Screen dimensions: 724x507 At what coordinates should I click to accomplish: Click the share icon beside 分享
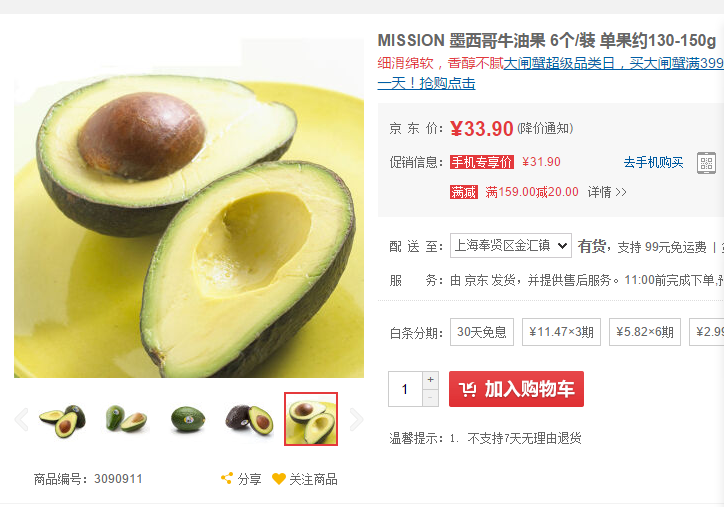(227, 478)
